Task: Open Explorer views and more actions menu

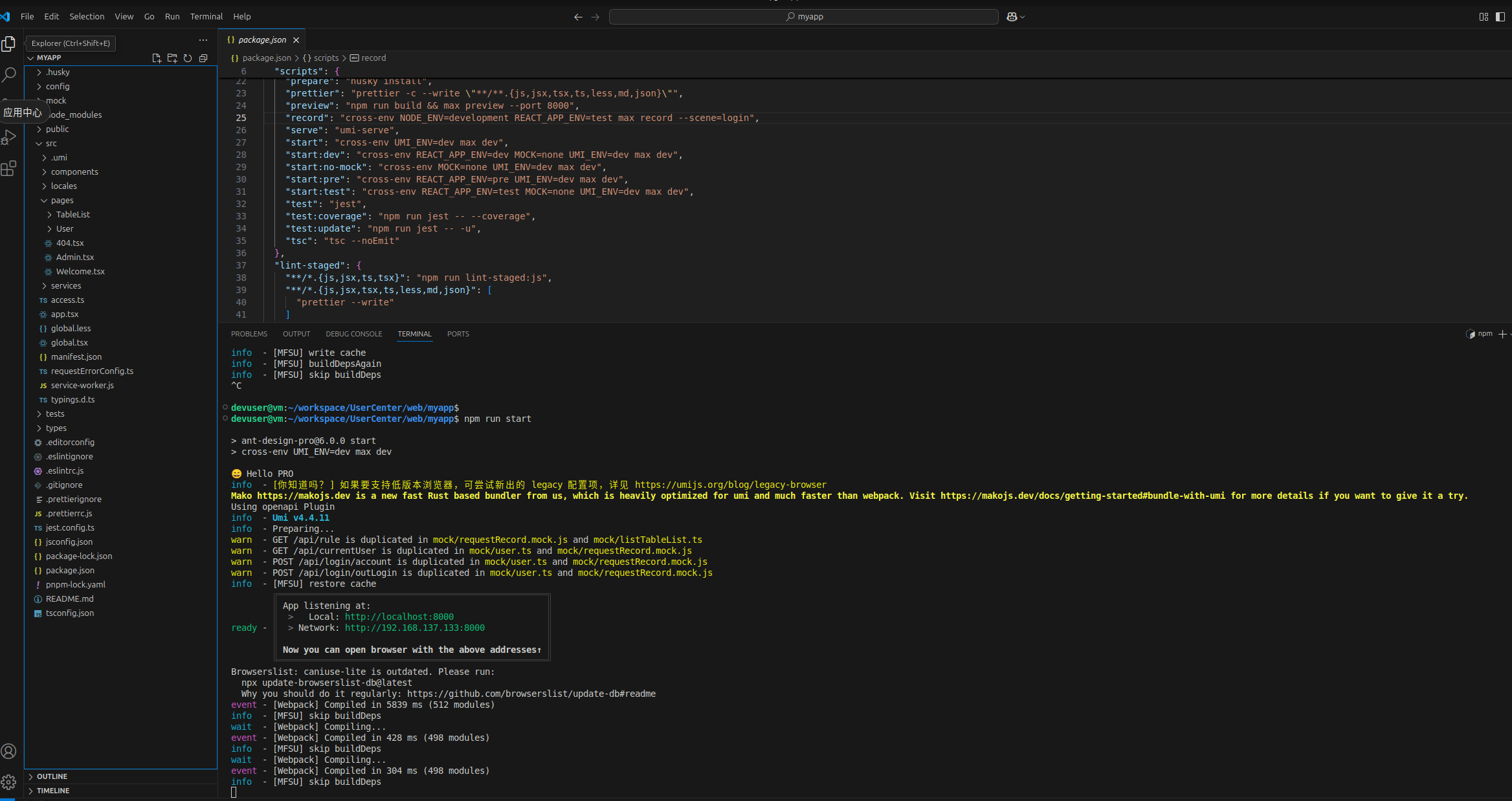Action: tap(203, 40)
